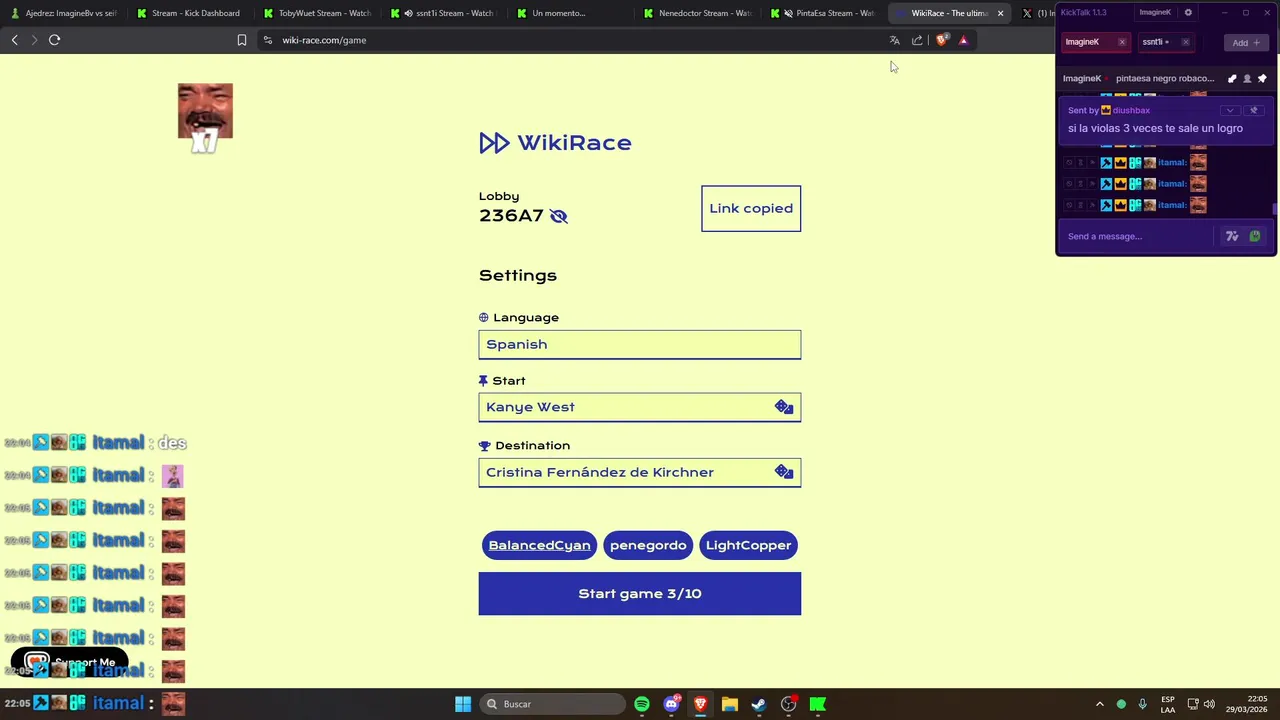Close ImagineK chat tab in KickTalk

[x=1122, y=42]
